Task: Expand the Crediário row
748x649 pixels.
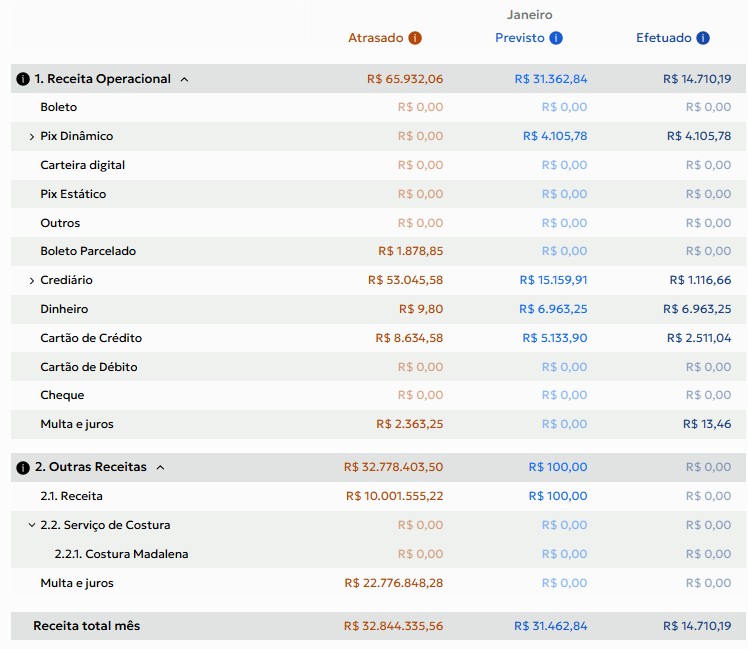Action: coord(31,281)
